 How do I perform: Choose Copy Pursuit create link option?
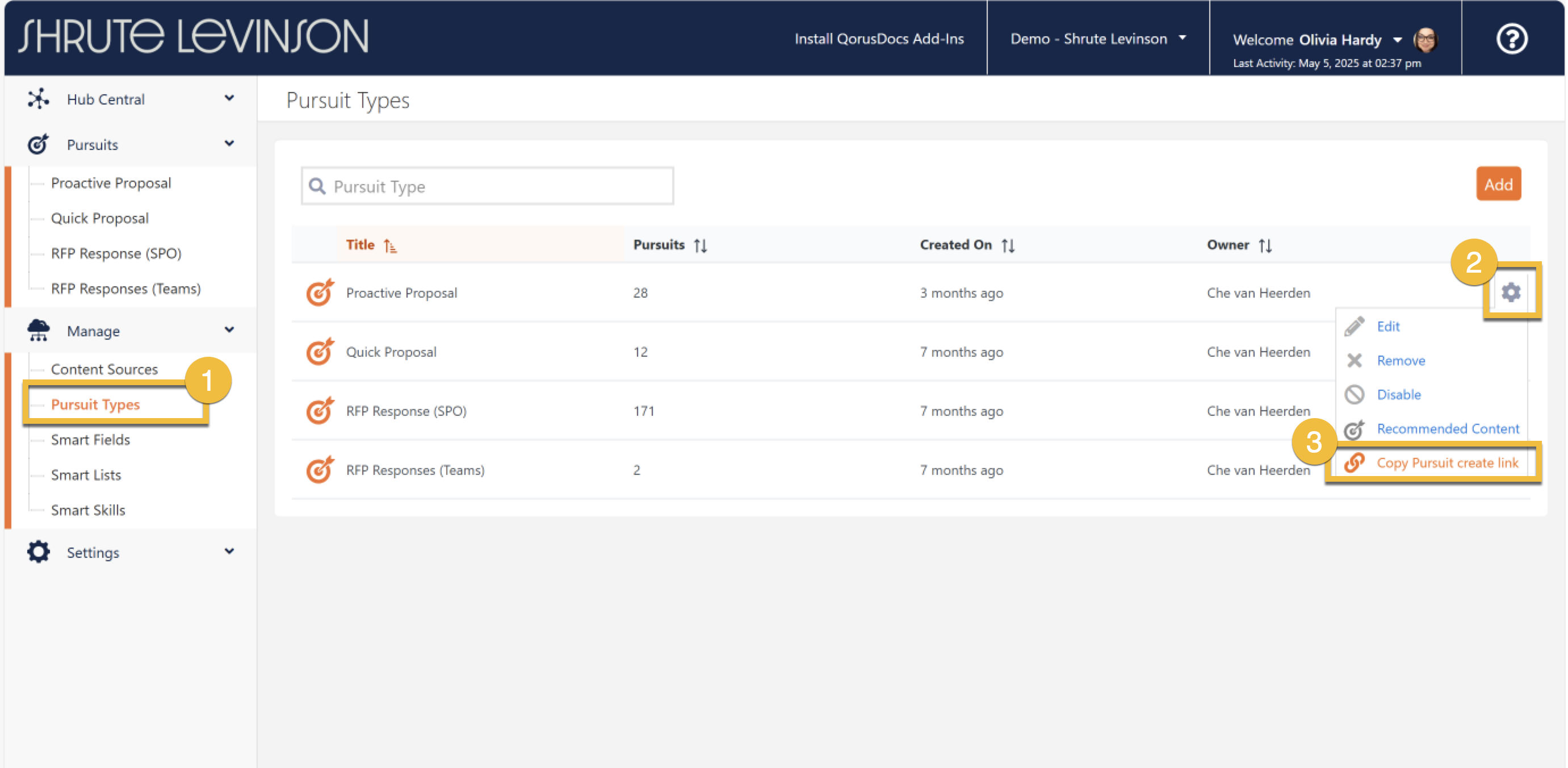pos(1447,463)
